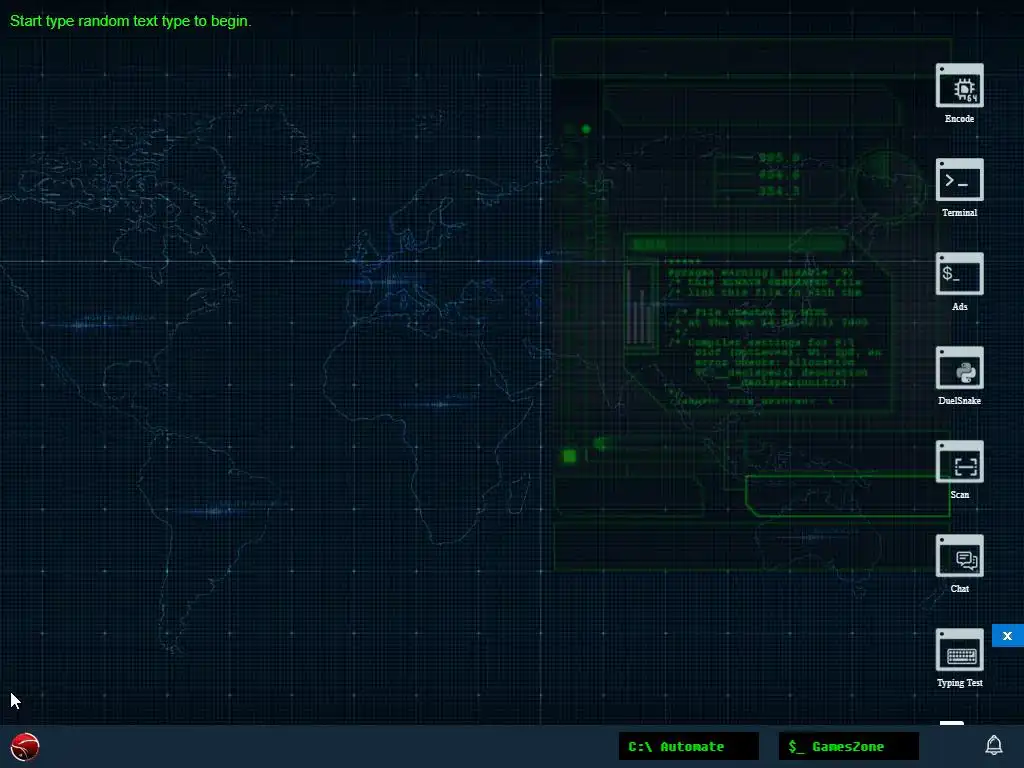The width and height of the screenshot is (1024, 768).
Task: Launch the Typing Test icon
Action: [959, 650]
